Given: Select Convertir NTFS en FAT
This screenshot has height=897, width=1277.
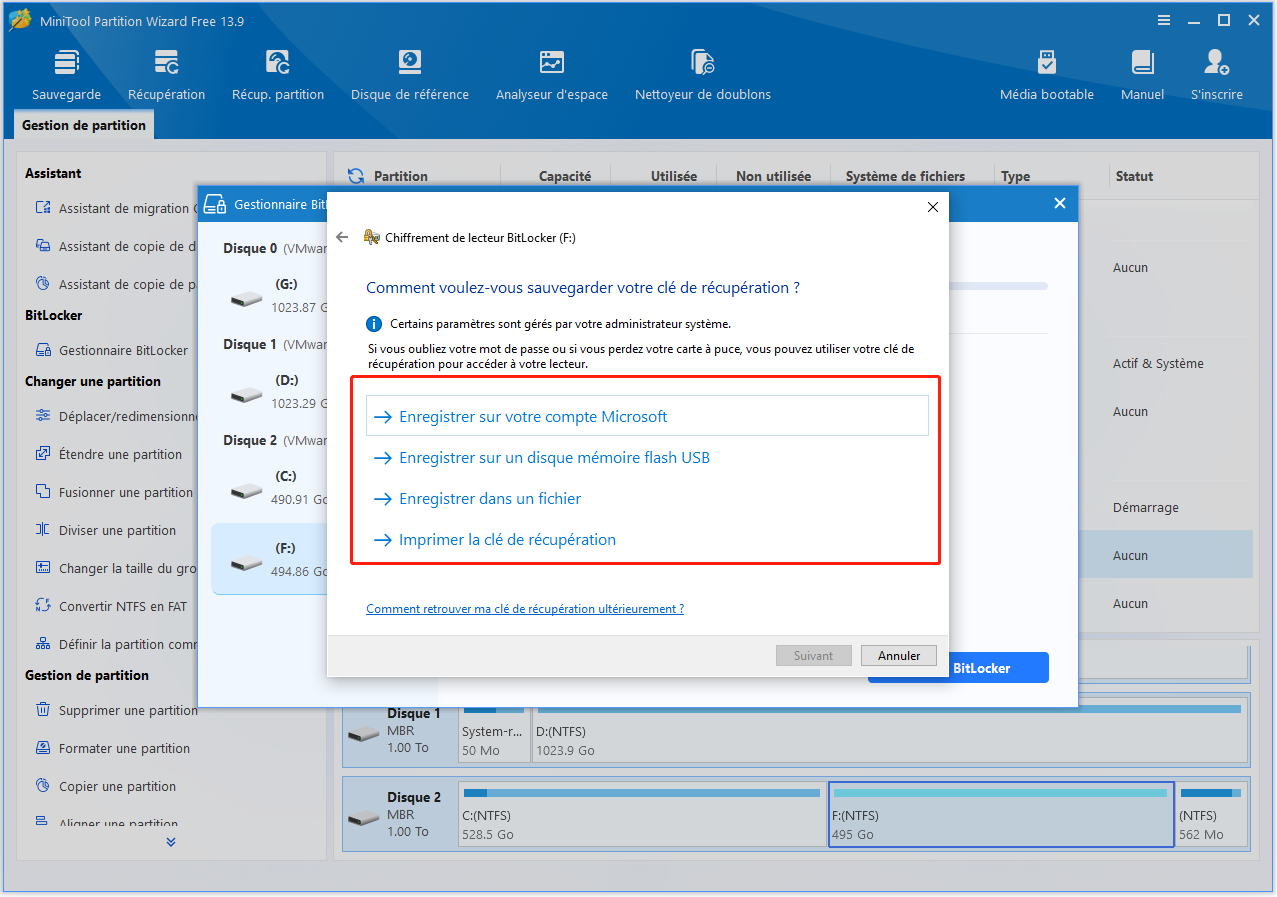Looking at the screenshot, I should (x=112, y=606).
